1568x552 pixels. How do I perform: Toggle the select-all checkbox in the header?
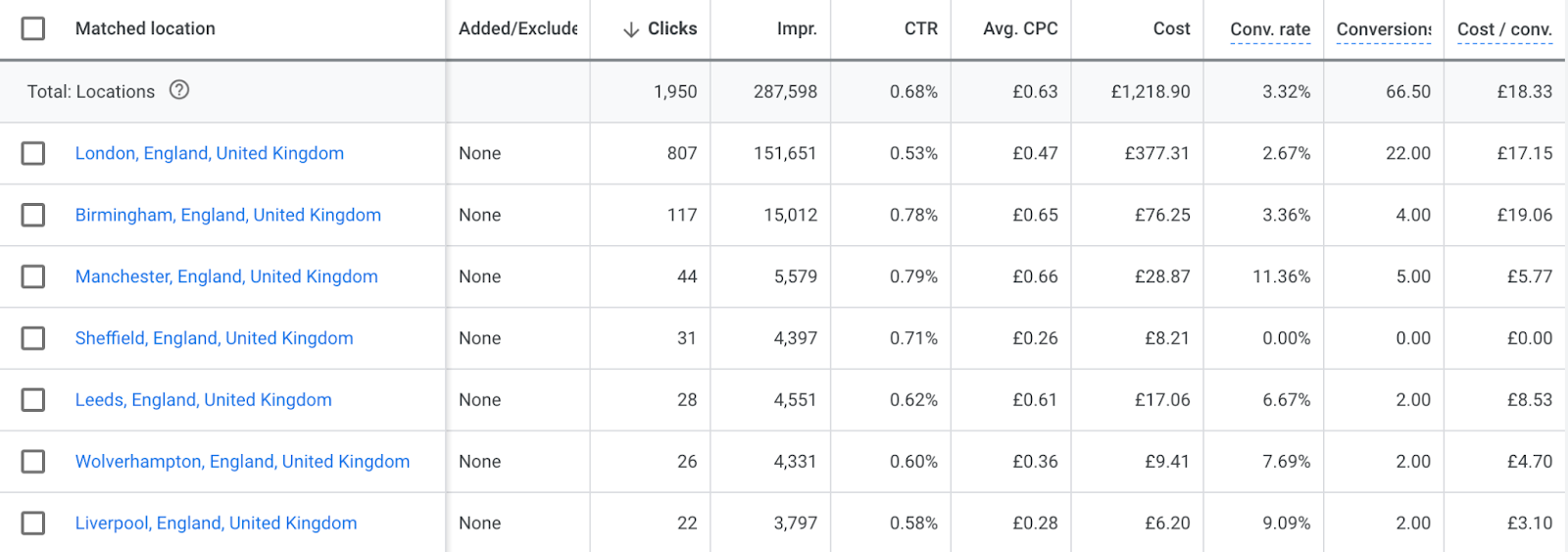coord(33,28)
